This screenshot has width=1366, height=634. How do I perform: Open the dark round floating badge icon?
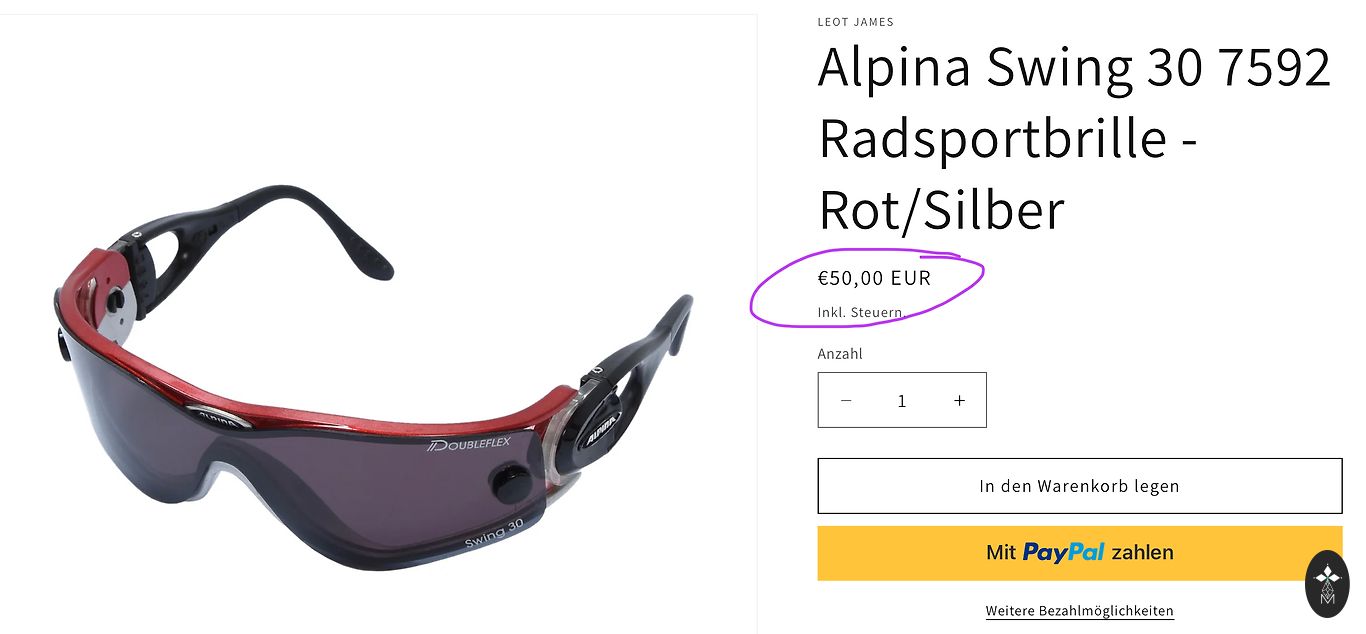click(x=1328, y=583)
